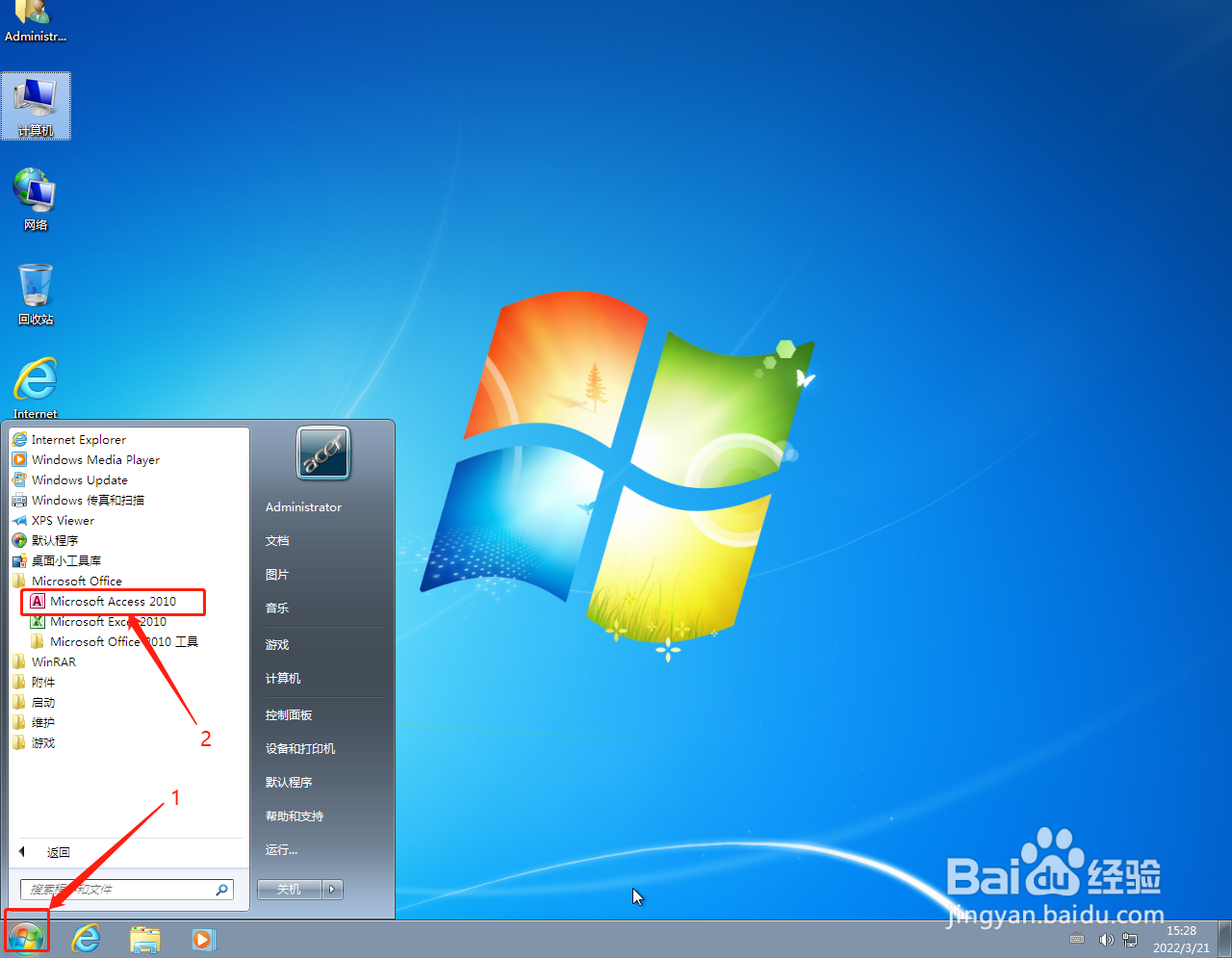Click the magnifier icon in search box
This screenshot has height=958, width=1232.
tap(222, 890)
